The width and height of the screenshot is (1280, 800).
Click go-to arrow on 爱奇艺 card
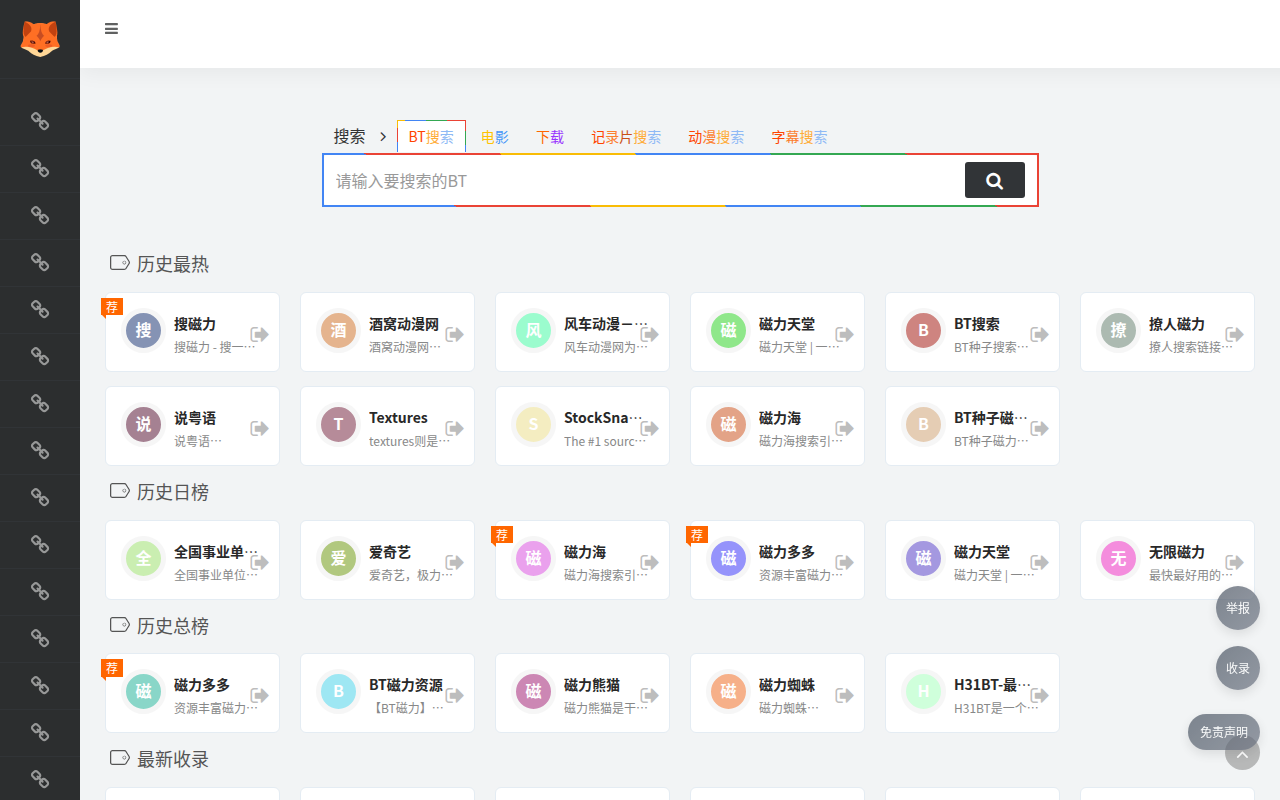(x=454, y=562)
